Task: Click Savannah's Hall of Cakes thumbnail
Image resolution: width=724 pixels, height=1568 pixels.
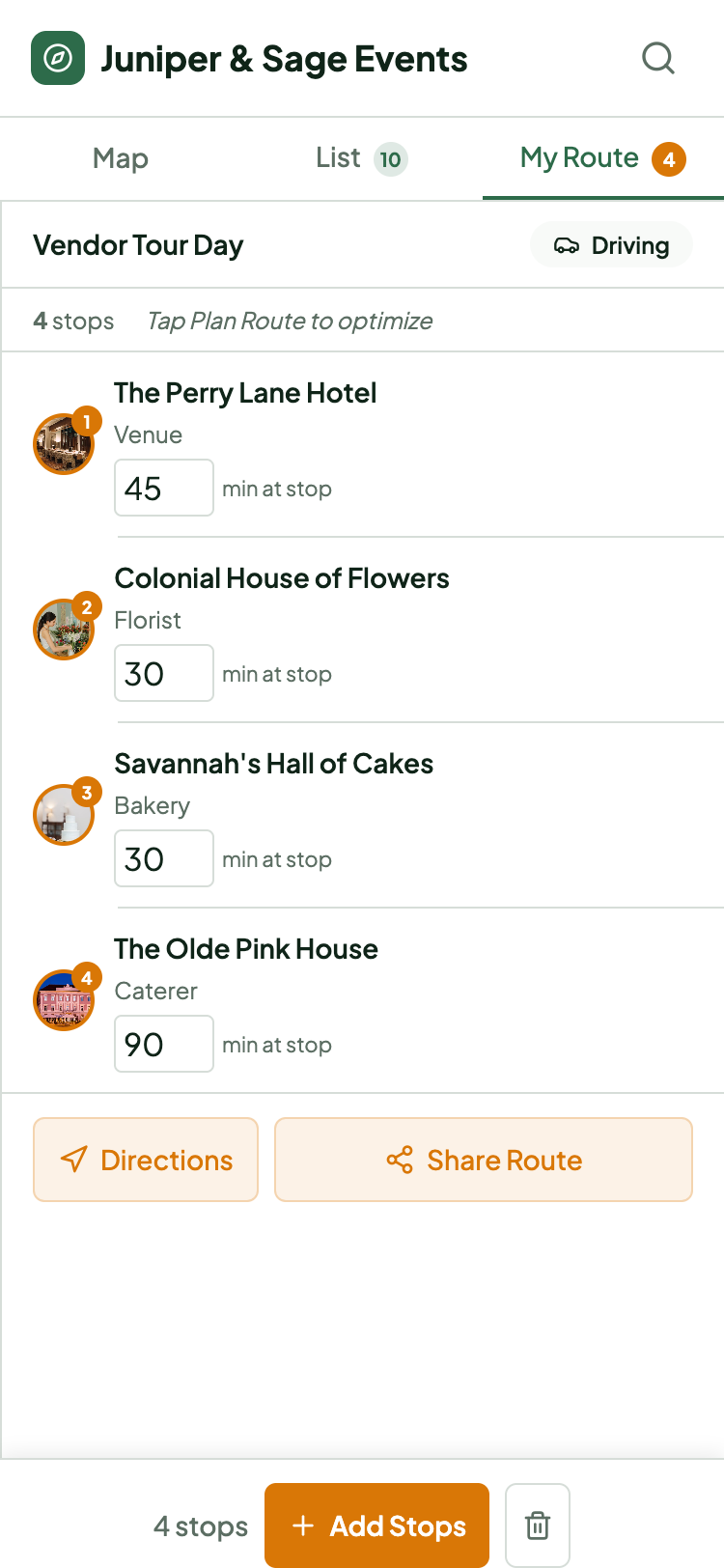Action: click(x=64, y=815)
